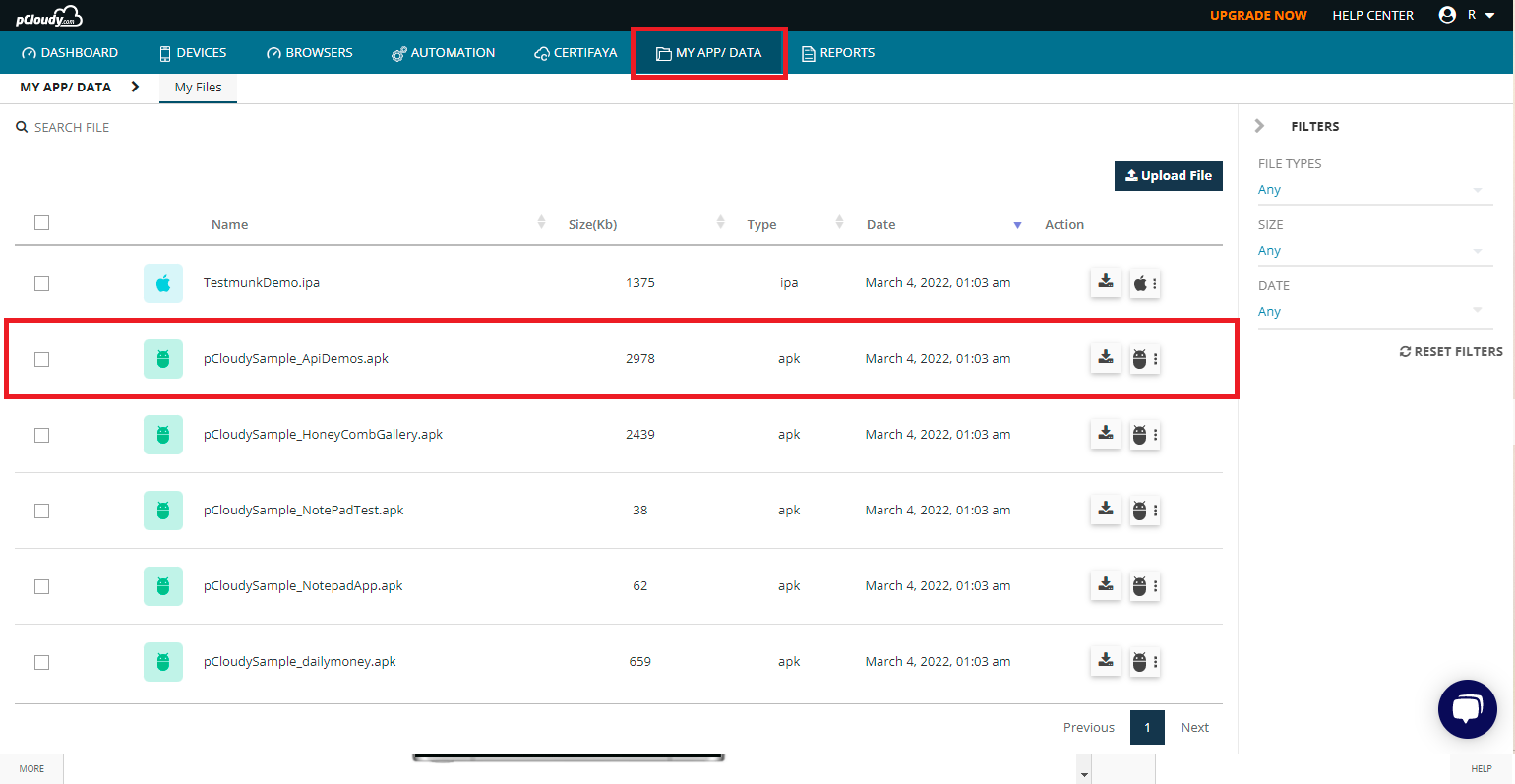Open the Browsers menu
Image resolution: width=1515 pixels, height=784 pixels.
click(310, 52)
